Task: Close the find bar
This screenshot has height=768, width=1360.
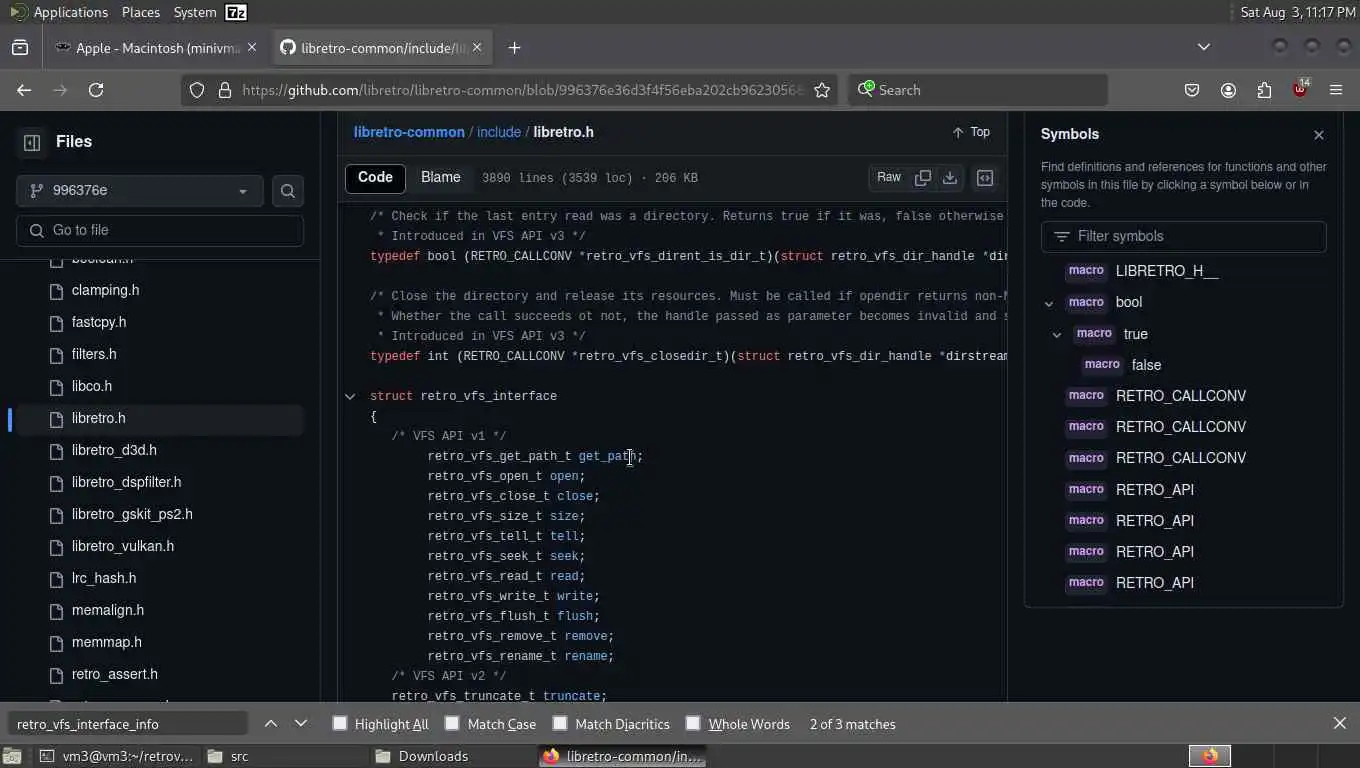Action: [1340, 724]
